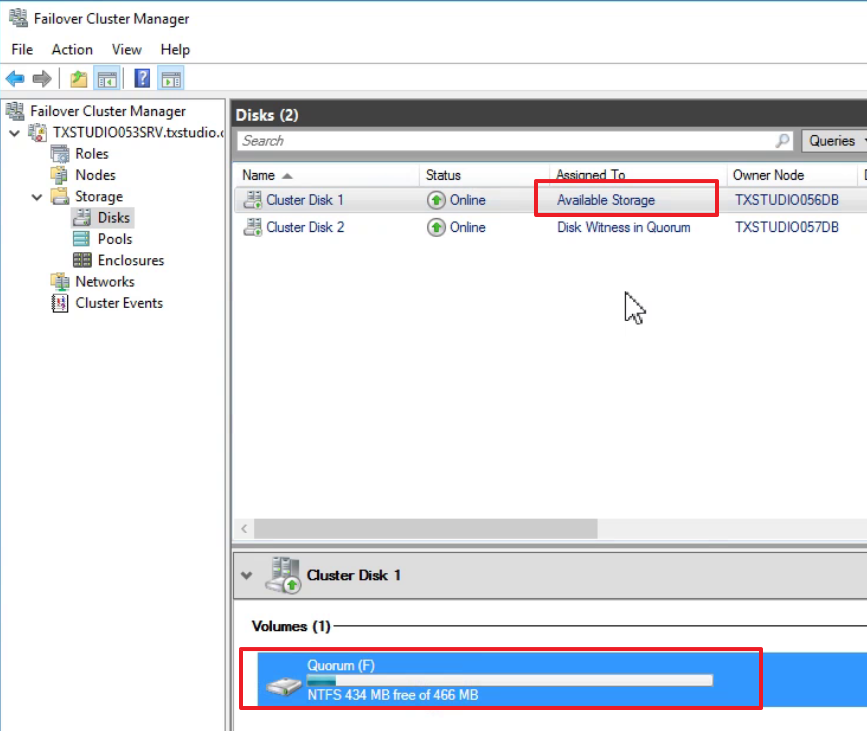Open the Help menu
867x731 pixels.
pyautogui.click(x=175, y=50)
